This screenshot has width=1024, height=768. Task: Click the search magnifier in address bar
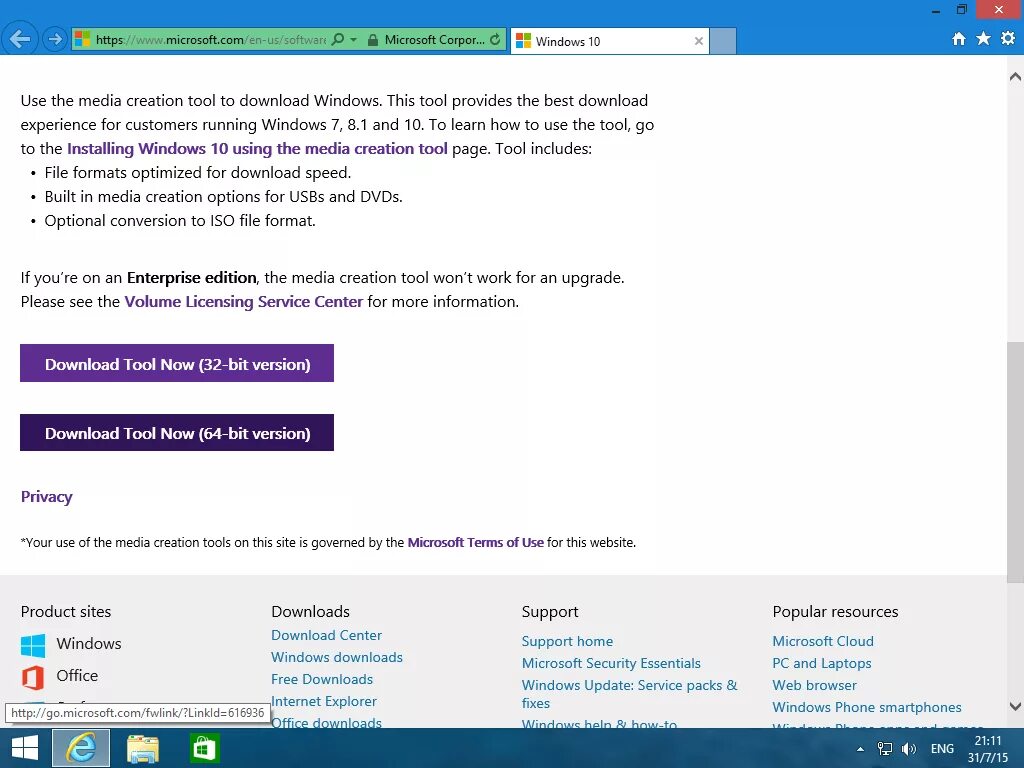point(338,39)
